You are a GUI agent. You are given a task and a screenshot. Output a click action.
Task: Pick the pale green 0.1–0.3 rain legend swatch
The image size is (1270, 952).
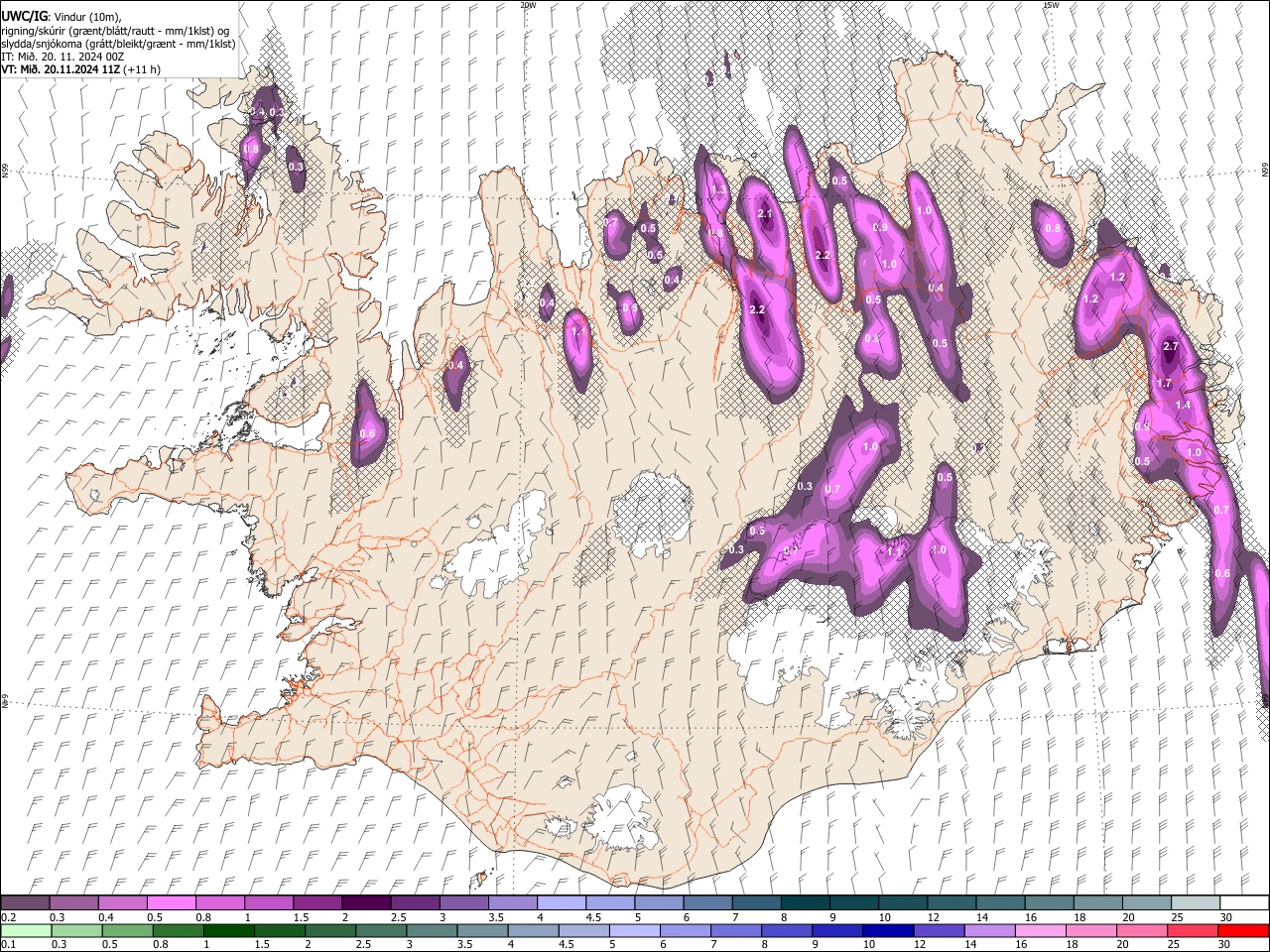[26, 930]
